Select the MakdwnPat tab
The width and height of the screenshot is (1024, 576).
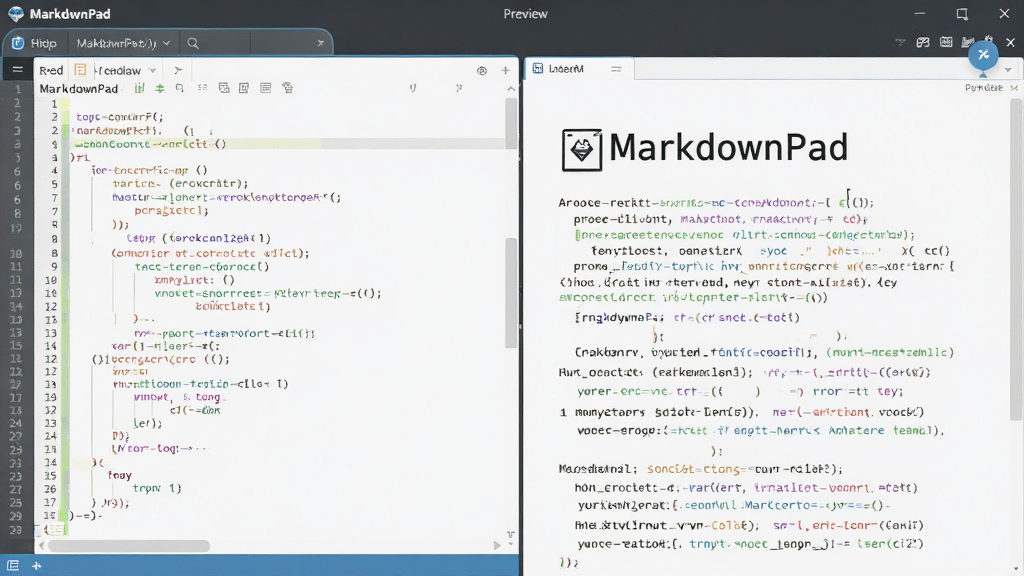(x=123, y=43)
